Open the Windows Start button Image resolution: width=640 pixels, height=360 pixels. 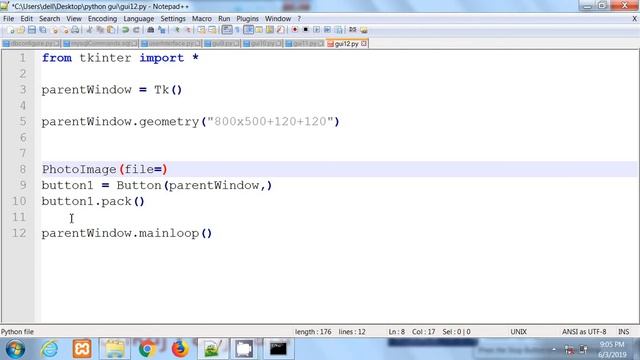coord(15,349)
